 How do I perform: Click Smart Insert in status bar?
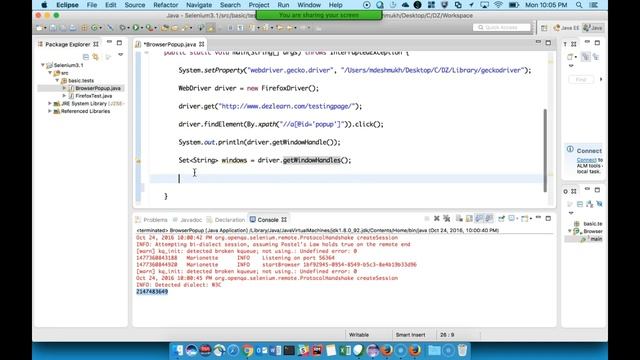(410, 335)
